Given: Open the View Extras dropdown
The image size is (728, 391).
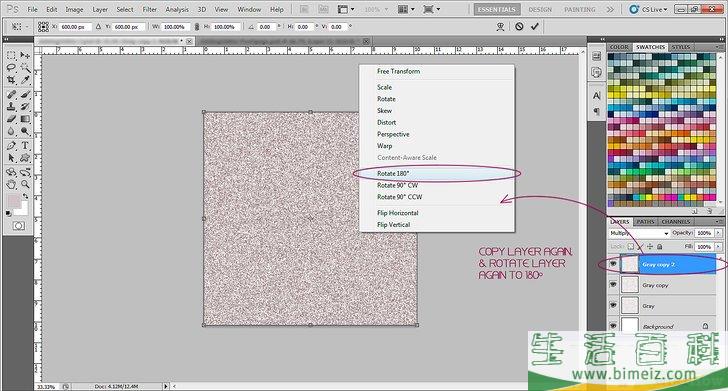Looking at the screenshot, I should tap(346, 9).
